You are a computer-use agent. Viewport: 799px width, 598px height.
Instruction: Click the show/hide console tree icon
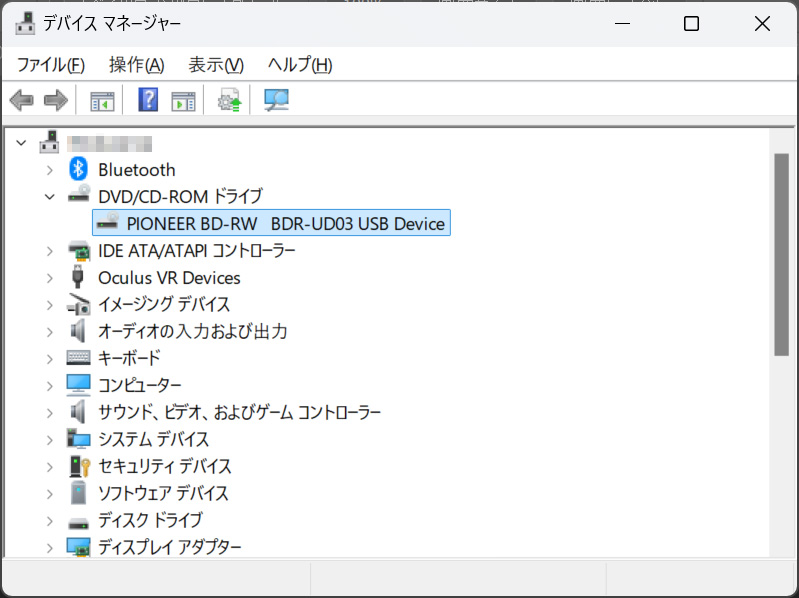(102, 100)
